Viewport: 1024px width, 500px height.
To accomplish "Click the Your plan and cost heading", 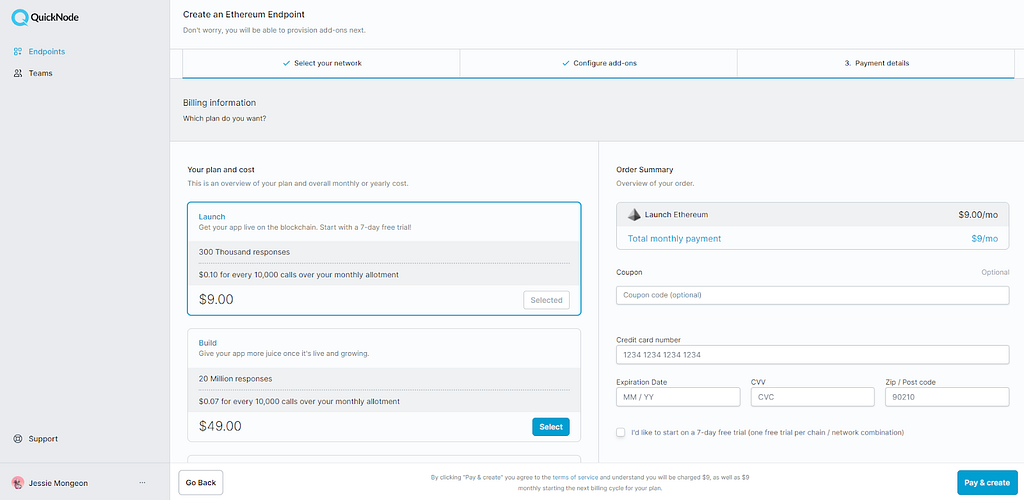I will coord(221,170).
